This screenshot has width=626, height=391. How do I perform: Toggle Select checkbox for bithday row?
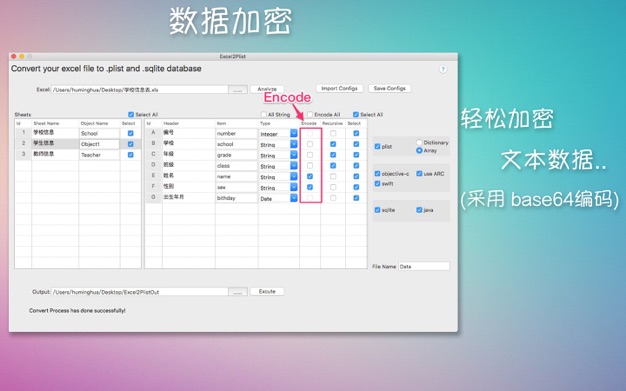click(x=356, y=198)
